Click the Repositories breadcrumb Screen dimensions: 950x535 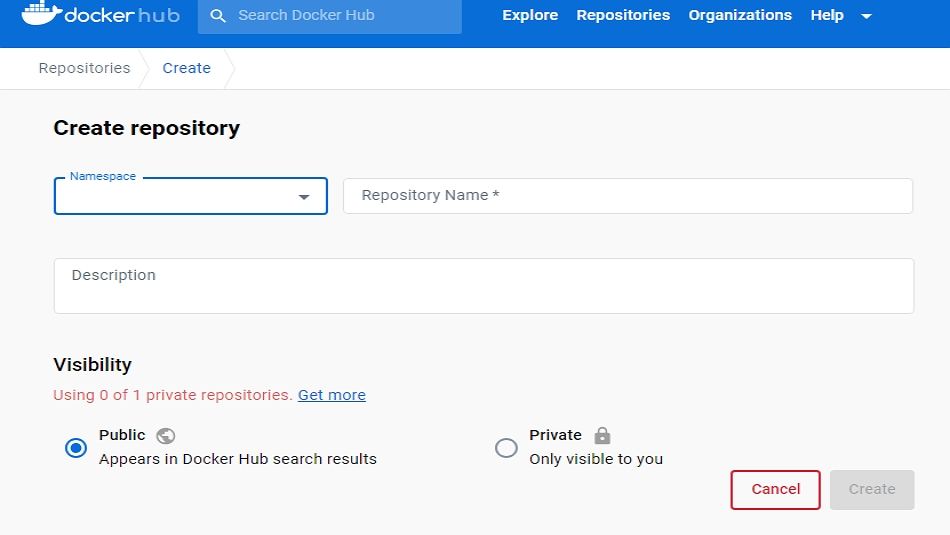pos(84,68)
